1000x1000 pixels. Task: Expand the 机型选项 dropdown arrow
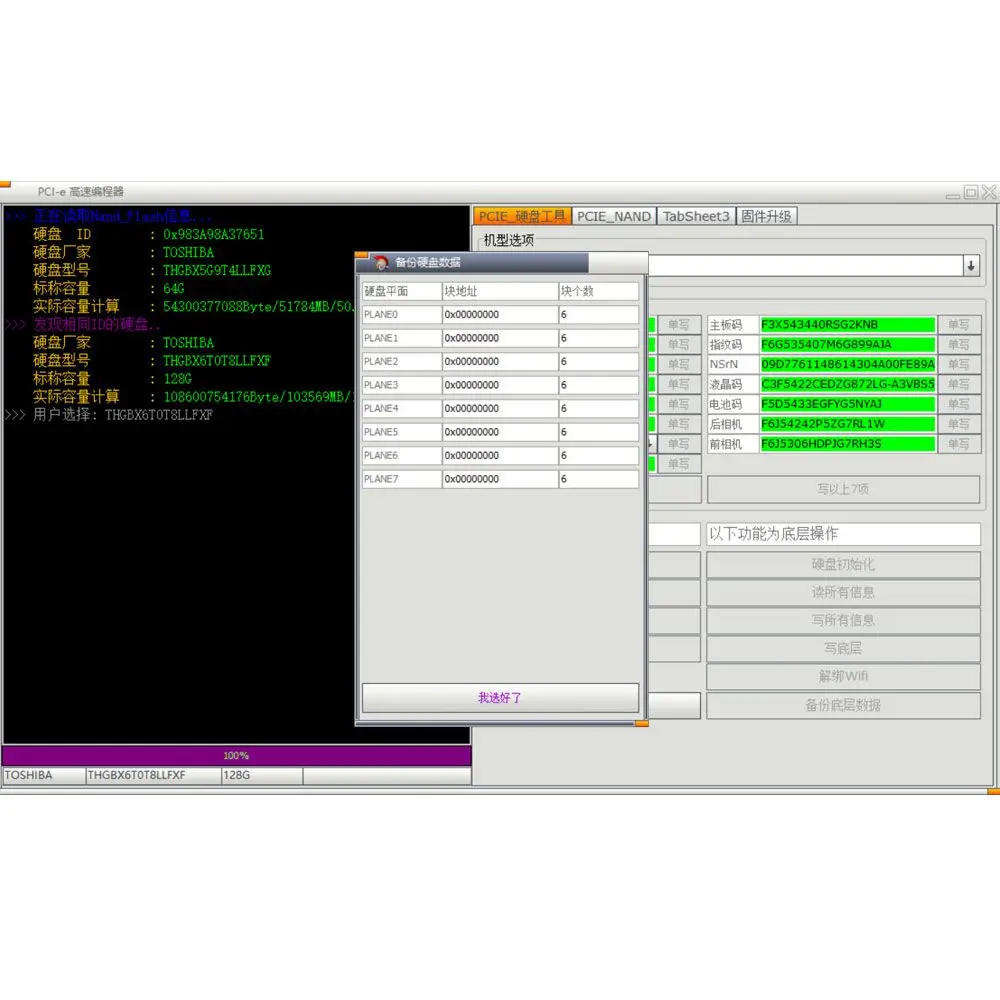point(971,266)
